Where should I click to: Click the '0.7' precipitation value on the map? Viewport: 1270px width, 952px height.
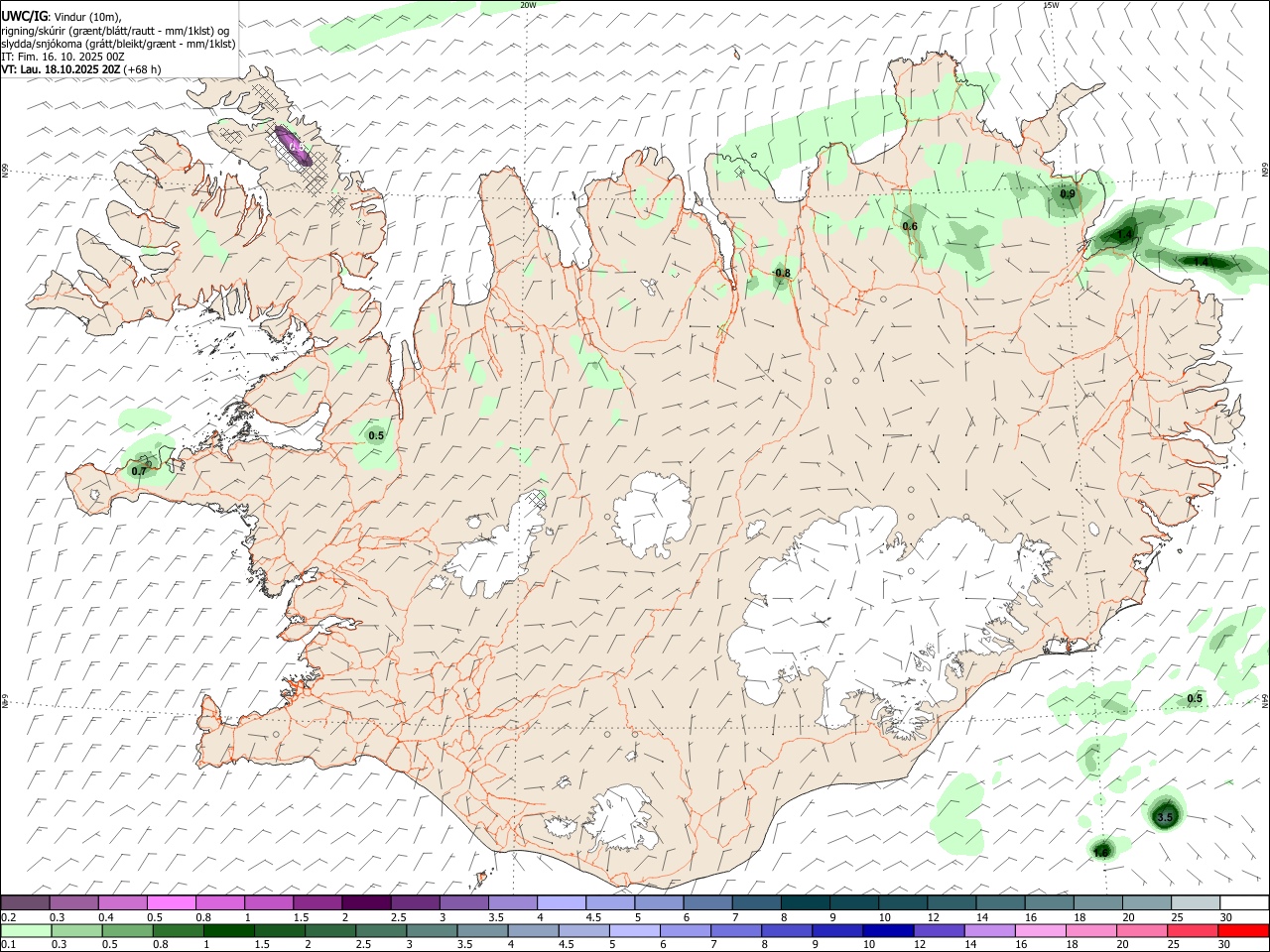139,472
